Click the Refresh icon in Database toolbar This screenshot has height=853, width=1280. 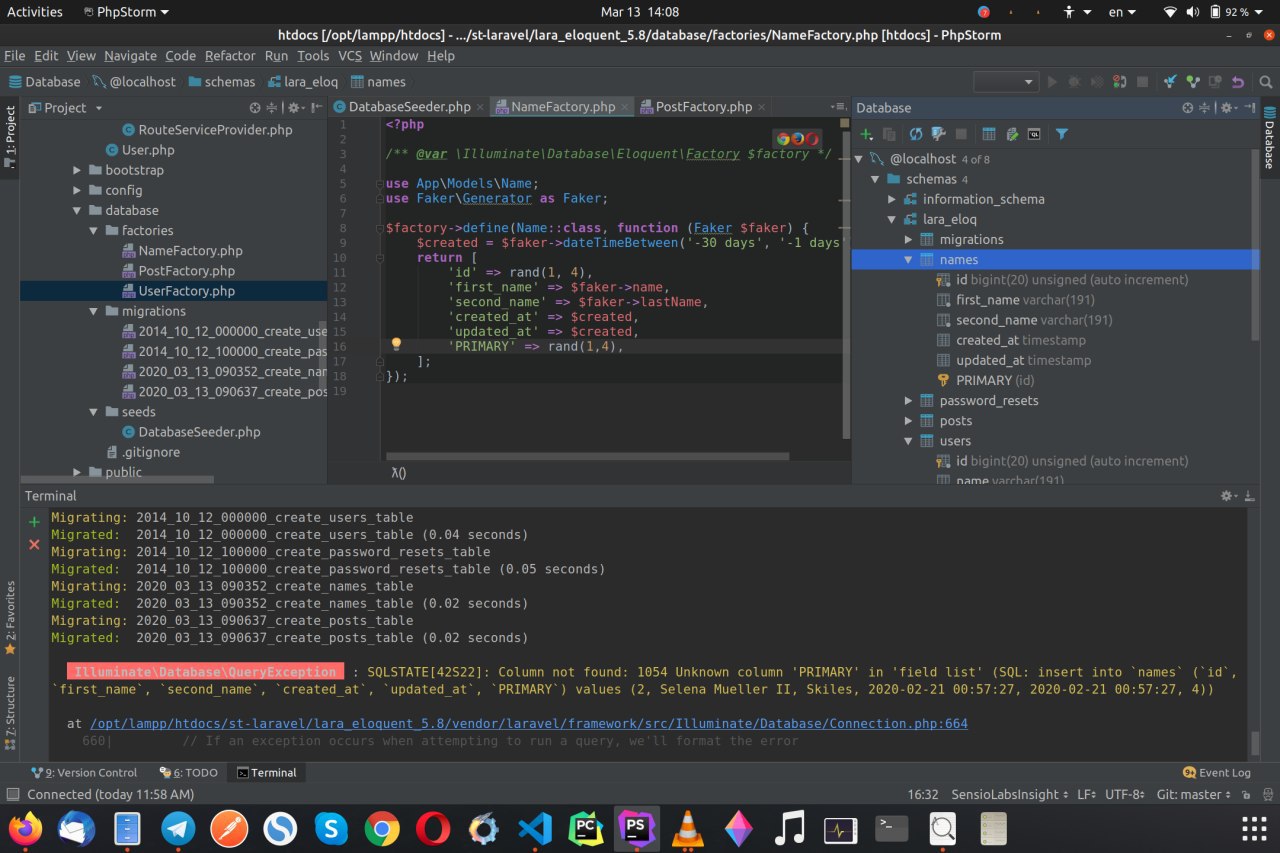(916, 134)
